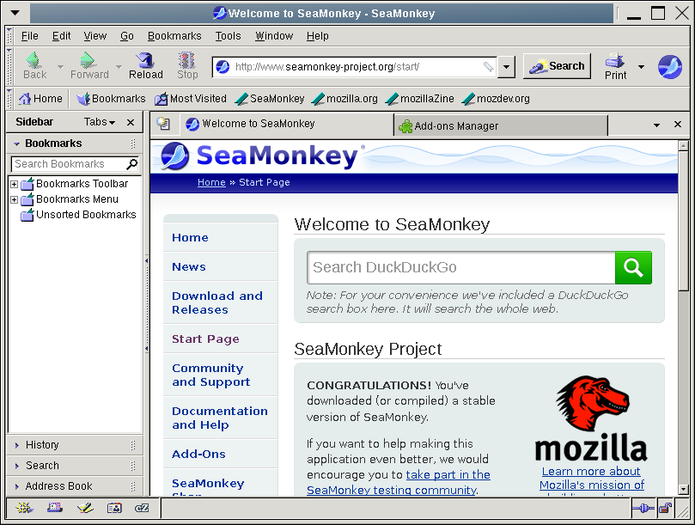Open the URL bar history dropdown
The height and width of the screenshot is (525, 695).
(x=506, y=67)
